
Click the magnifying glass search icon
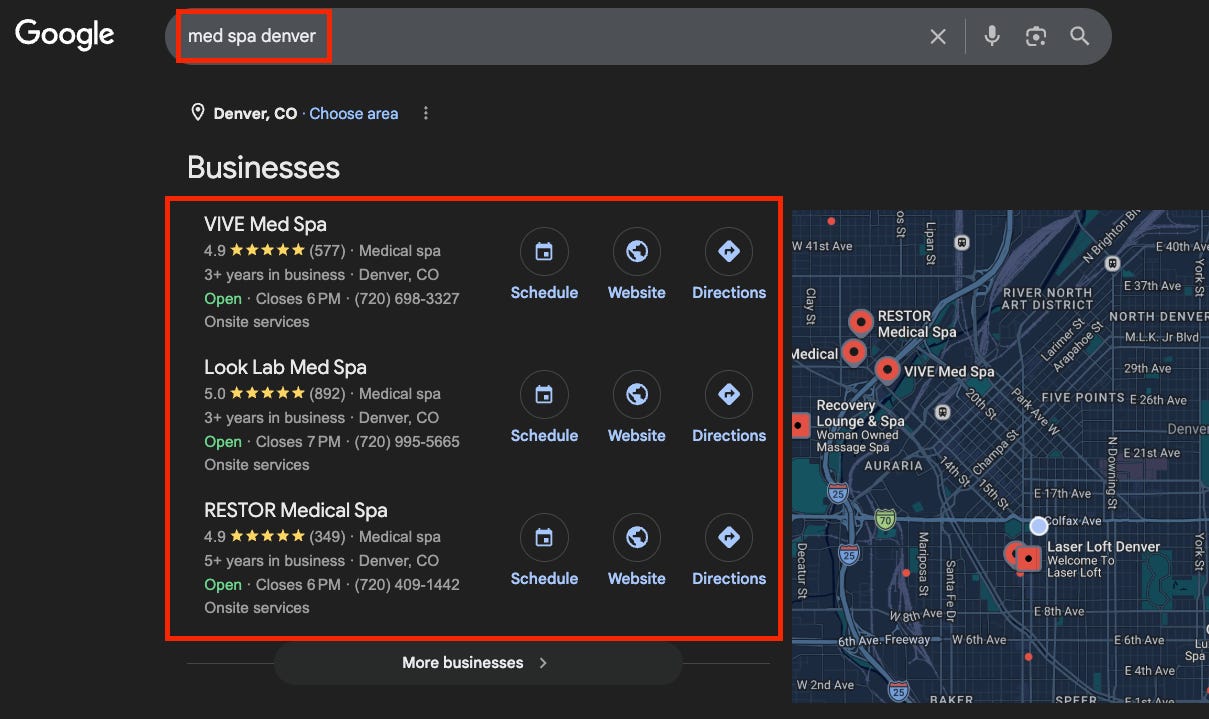click(1079, 37)
